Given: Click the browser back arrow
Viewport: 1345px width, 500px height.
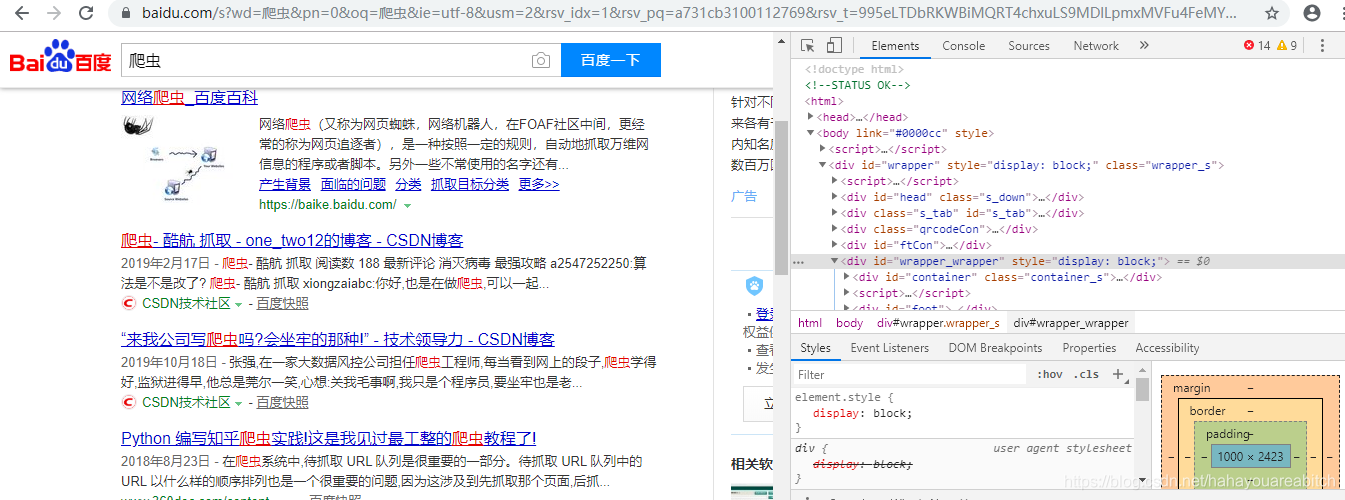Looking at the screenshot, I should [x=22, y=14].
